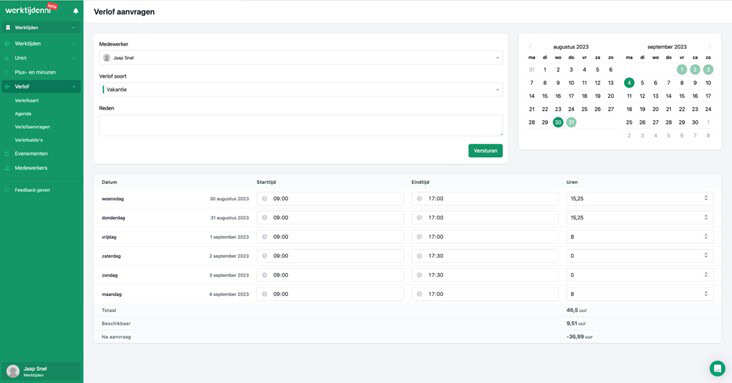Screen dimensions: 732x383
Task: Click the maandag Uren value field
Action: 640,294
